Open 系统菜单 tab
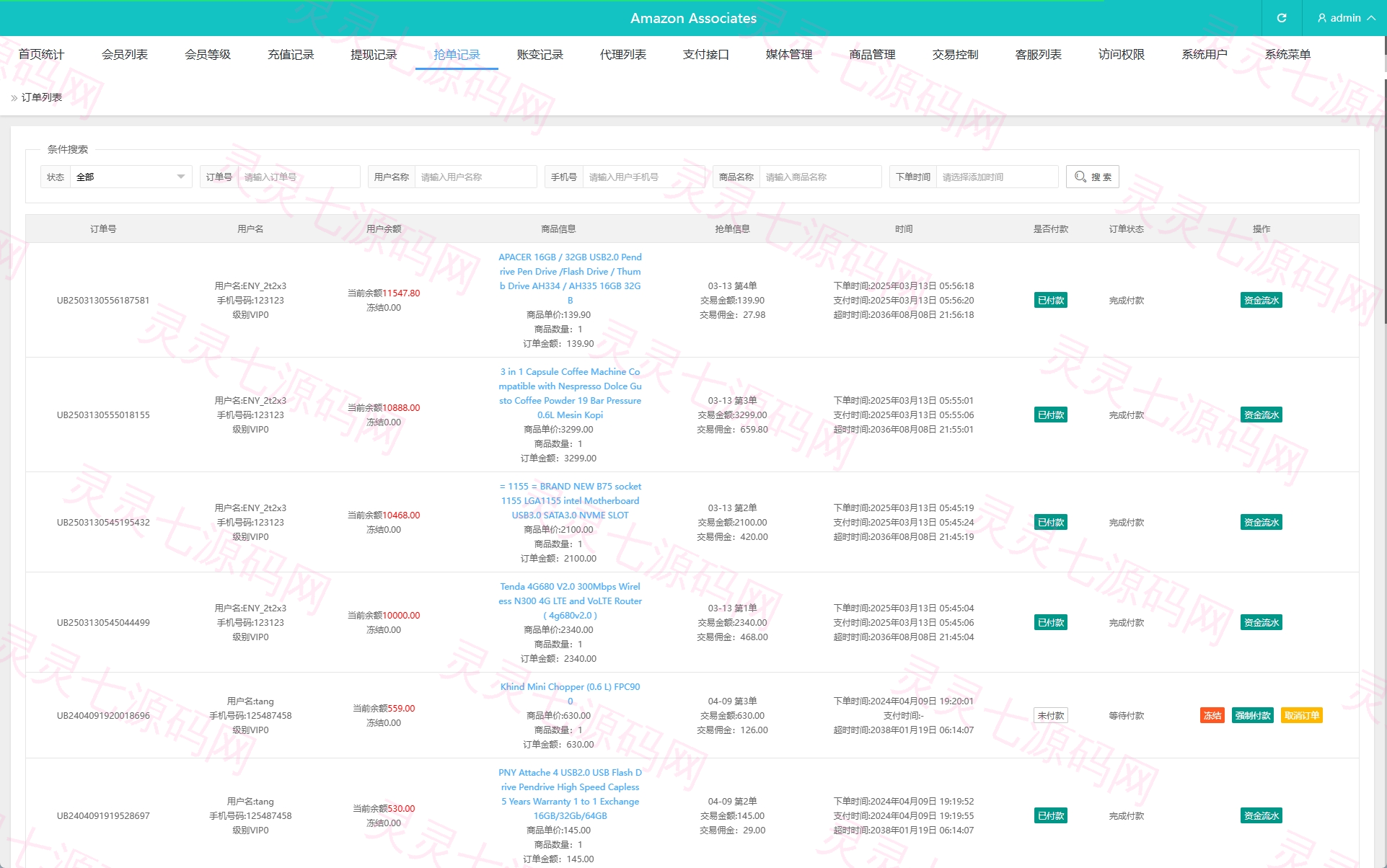The width and height of the screenshot is (1387, 868). click(x=1287, y=54)
